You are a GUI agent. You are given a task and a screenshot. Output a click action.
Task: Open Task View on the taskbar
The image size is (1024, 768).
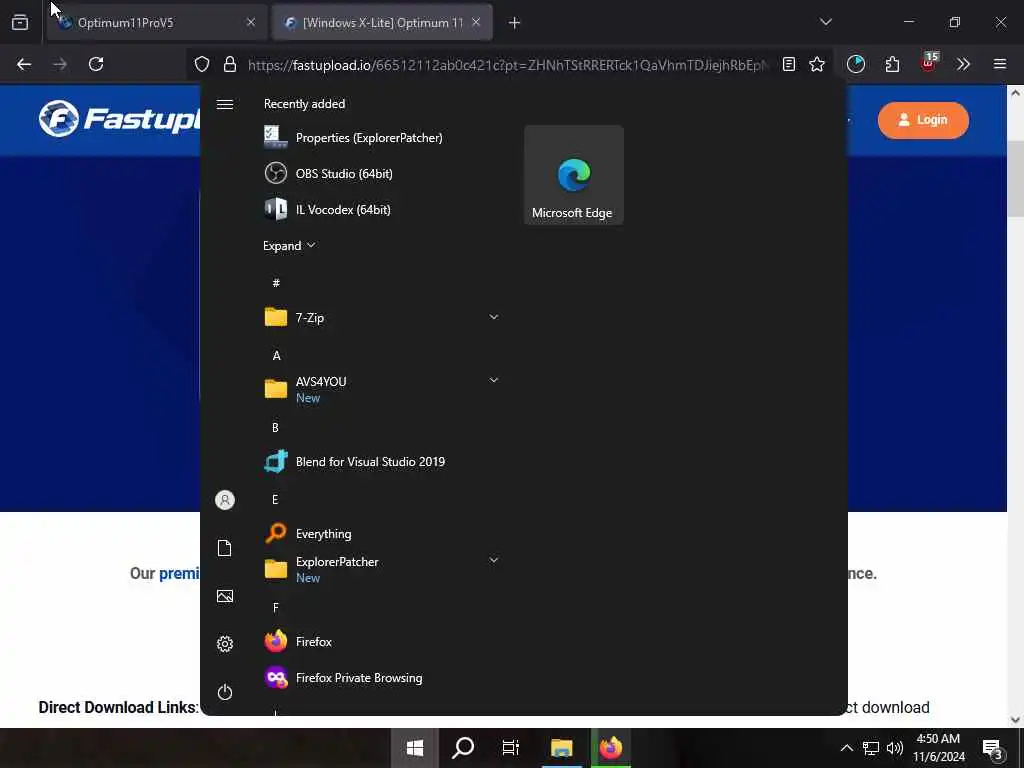(511, 748)
